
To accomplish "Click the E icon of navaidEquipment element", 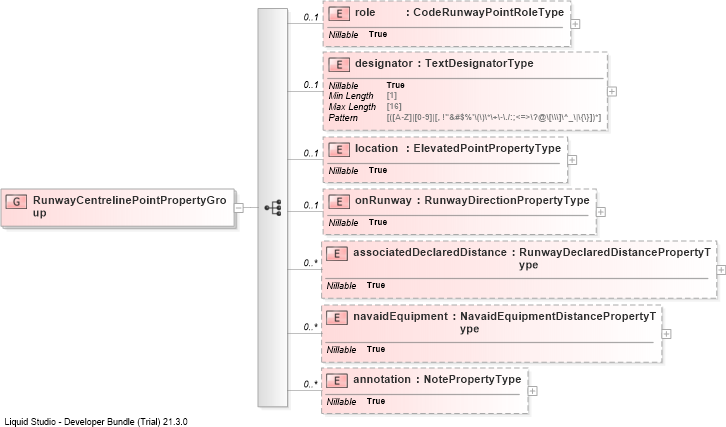I will [x=337, y=317].
